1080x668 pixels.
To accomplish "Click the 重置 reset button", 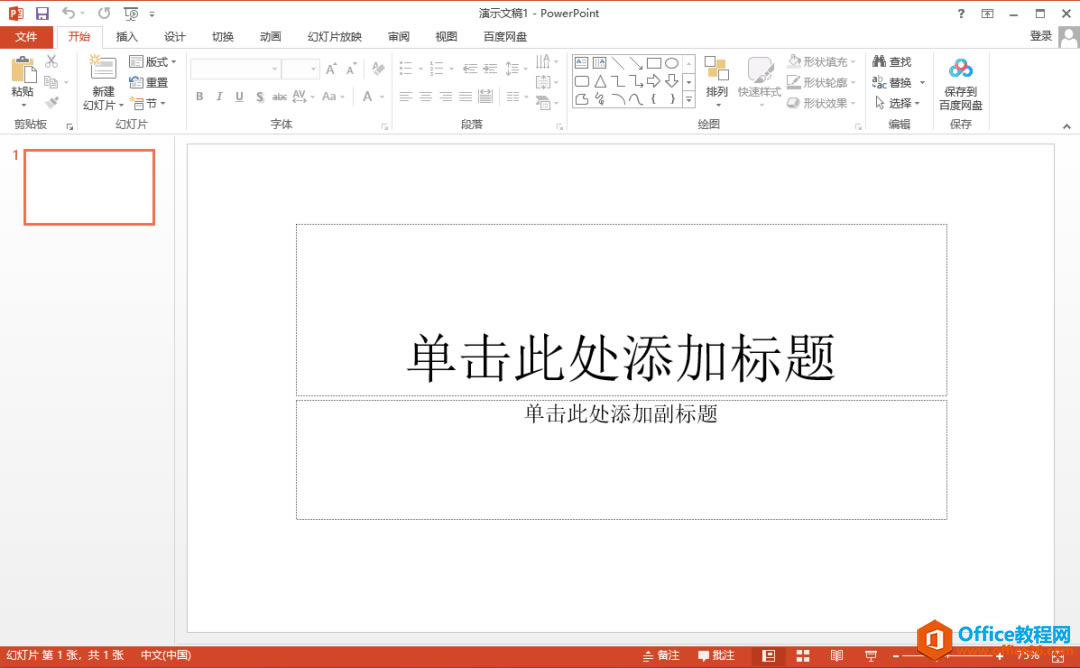I will click(x=149, y=83).
